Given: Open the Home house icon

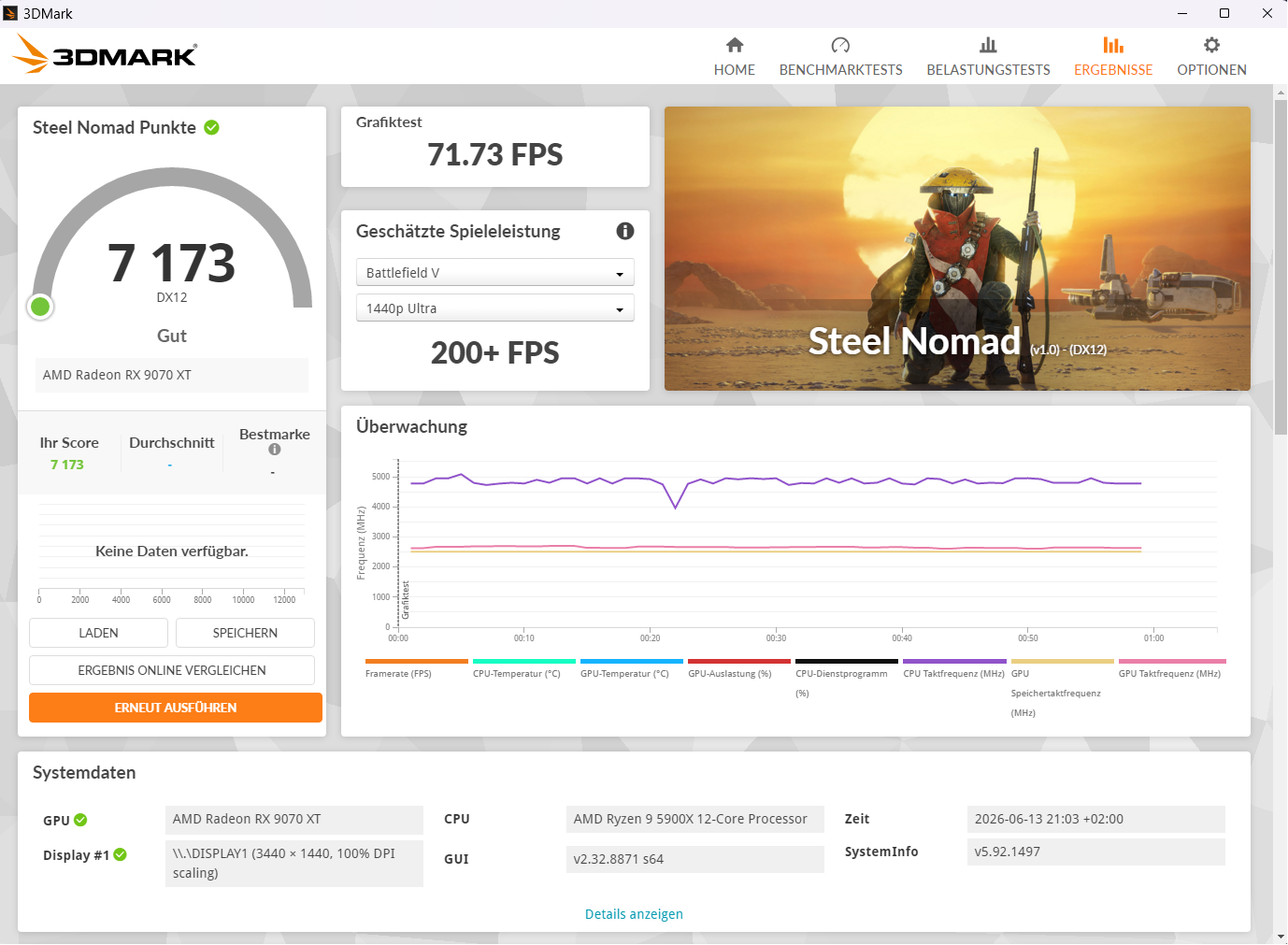Looking at the screenshot, I should point(735,45).
